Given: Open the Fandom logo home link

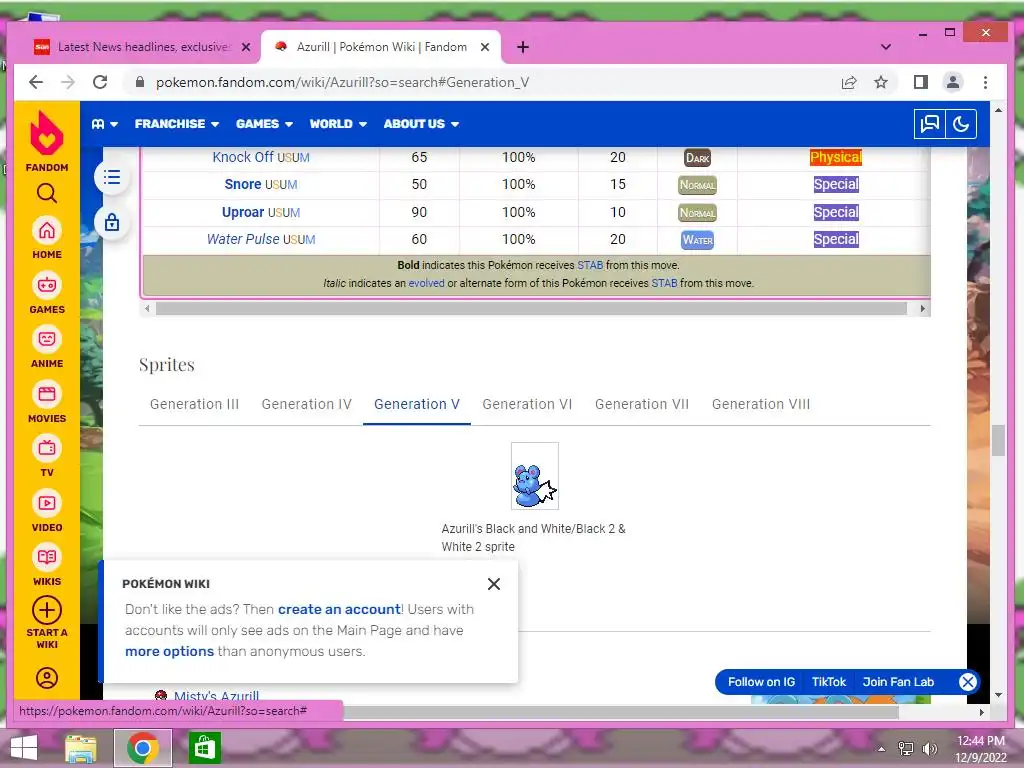Looking at the screenshot, I should 46,141.
